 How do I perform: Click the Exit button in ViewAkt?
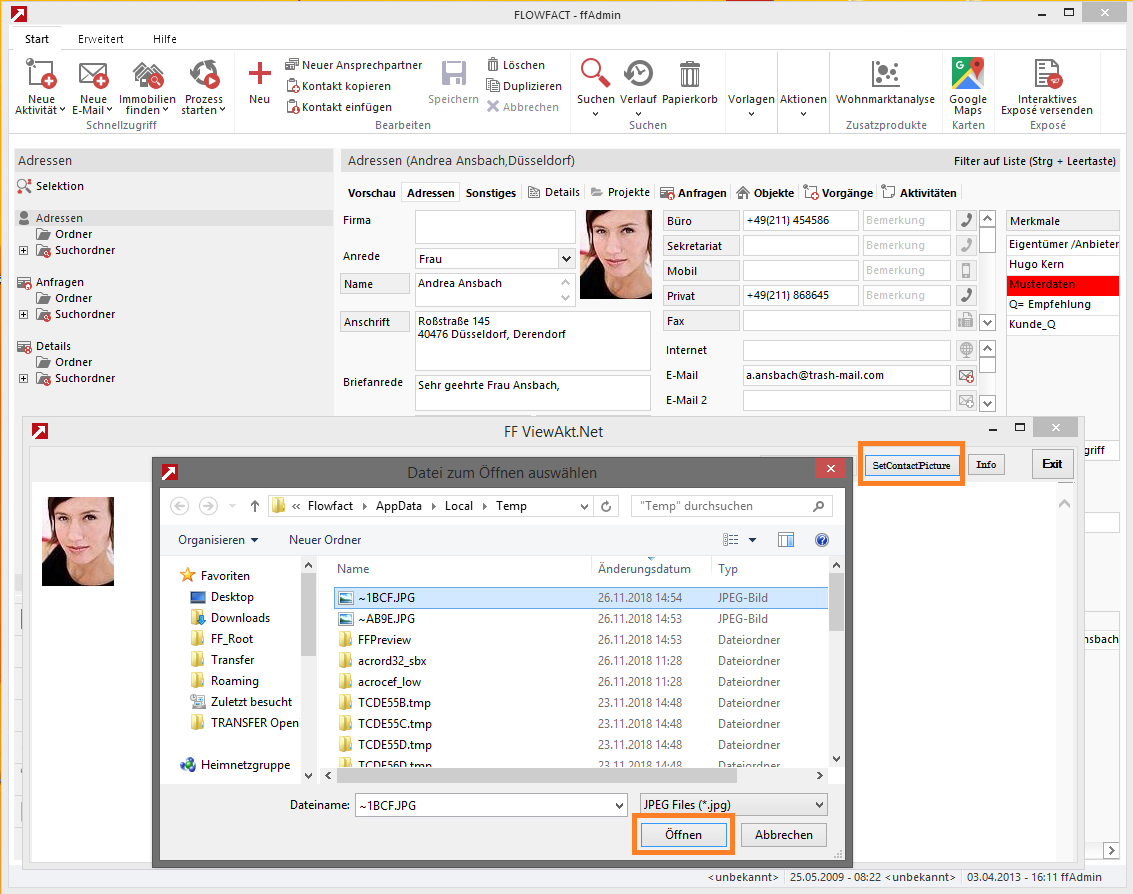tap(1052, 464)
